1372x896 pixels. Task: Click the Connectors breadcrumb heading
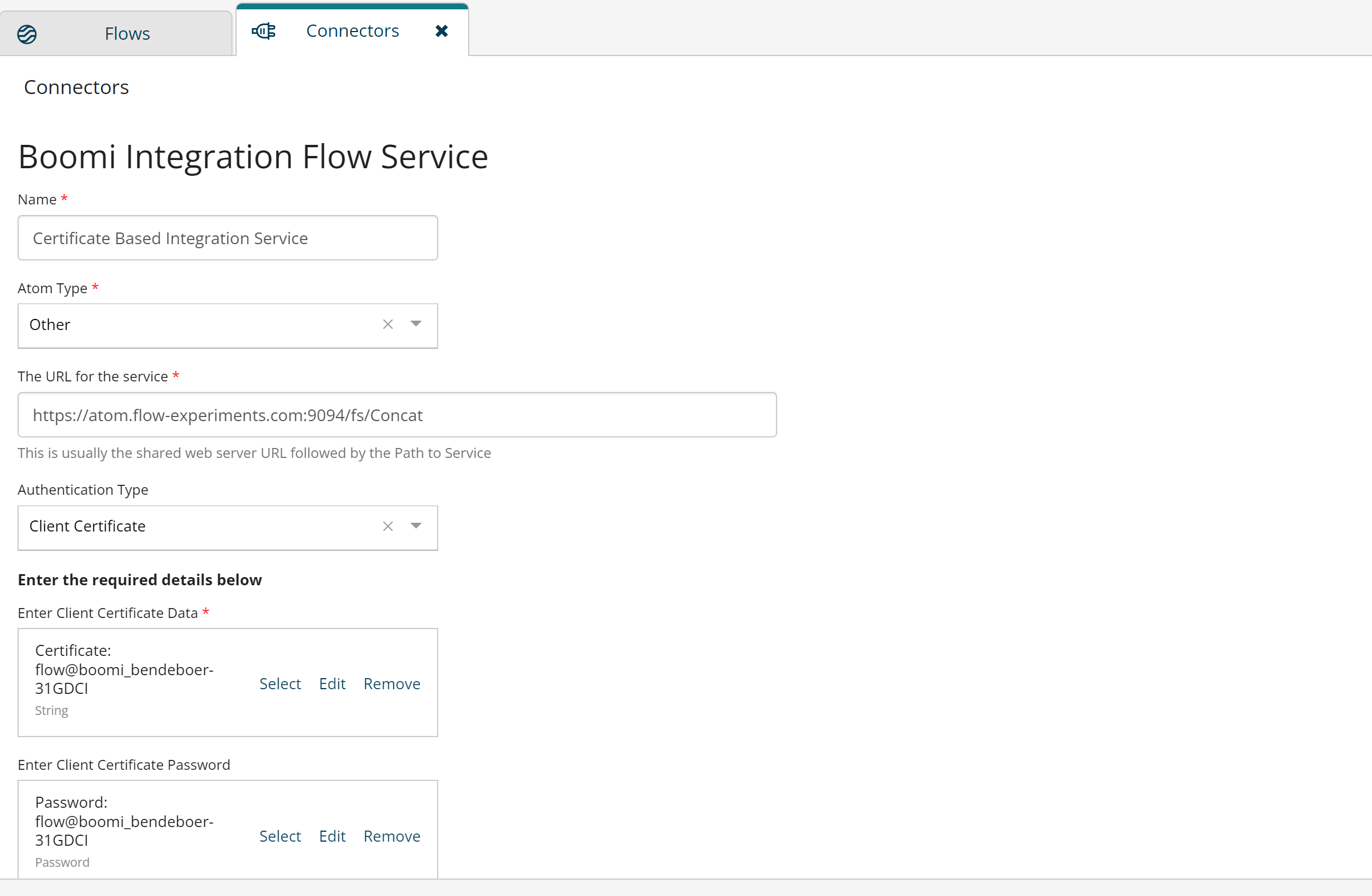pos(77,86)
